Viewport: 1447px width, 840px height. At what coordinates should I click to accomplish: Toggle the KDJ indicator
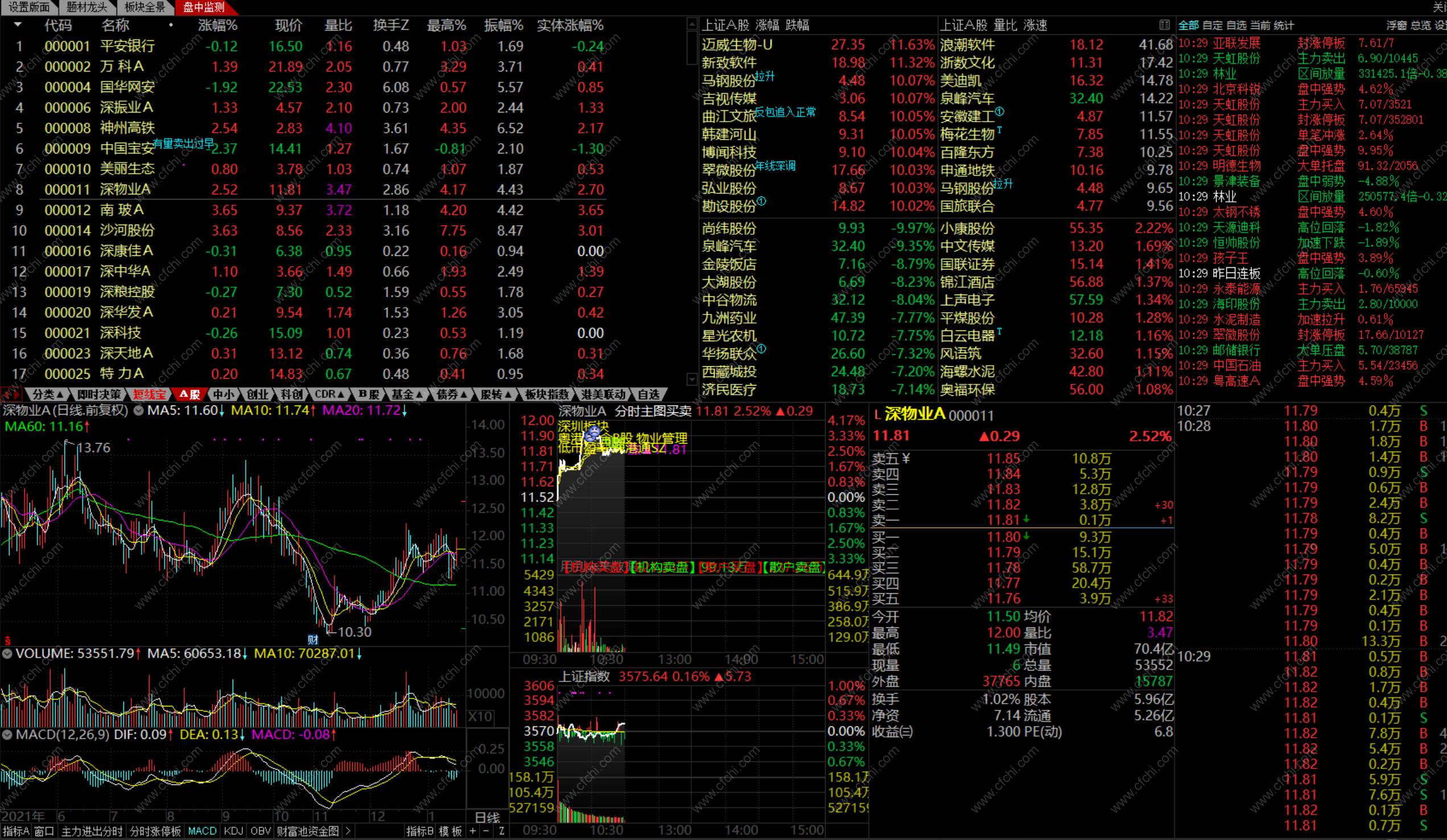pyautogui.click(x=233, y=831)
